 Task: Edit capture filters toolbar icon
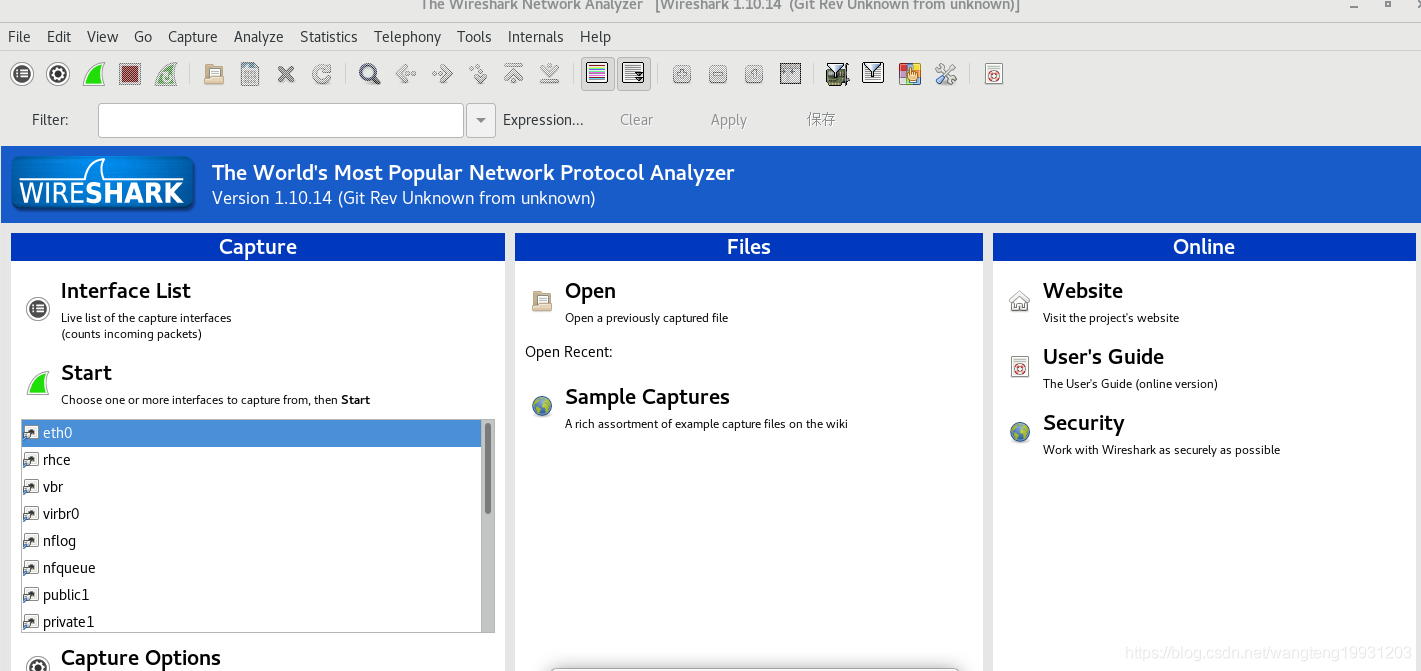(837, 74)
